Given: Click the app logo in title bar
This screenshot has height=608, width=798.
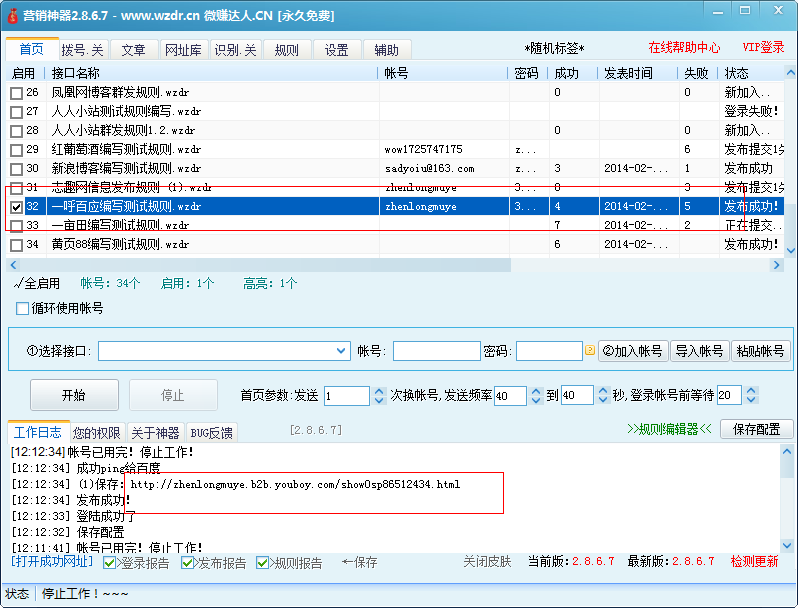Looking at the screenshot, I should pos(13,15).
